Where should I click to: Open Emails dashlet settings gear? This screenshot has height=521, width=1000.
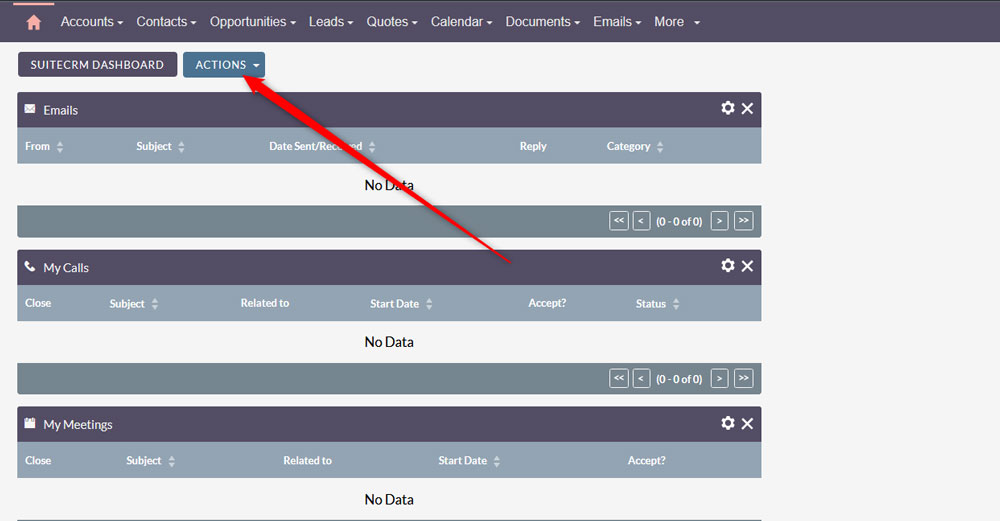tap(728, 108)
